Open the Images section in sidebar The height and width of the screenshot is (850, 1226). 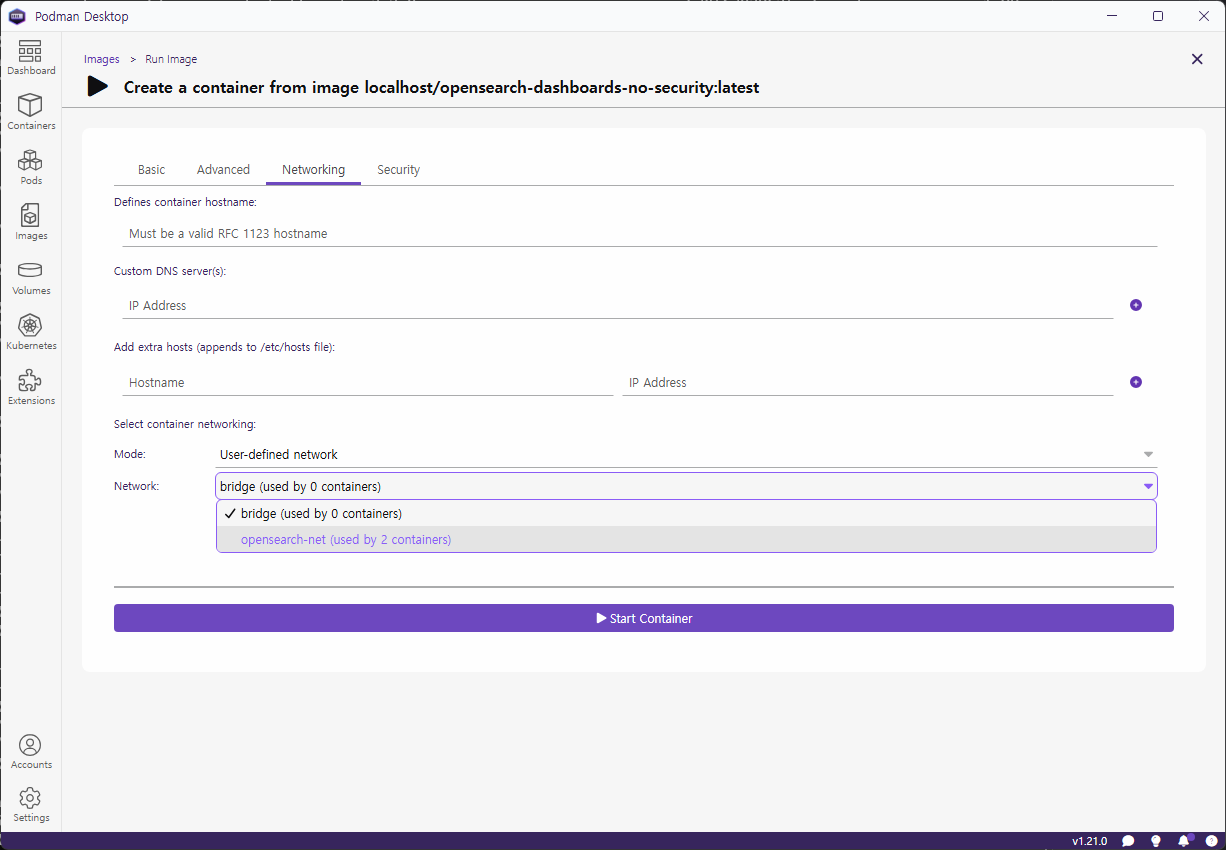click(31, 223)
